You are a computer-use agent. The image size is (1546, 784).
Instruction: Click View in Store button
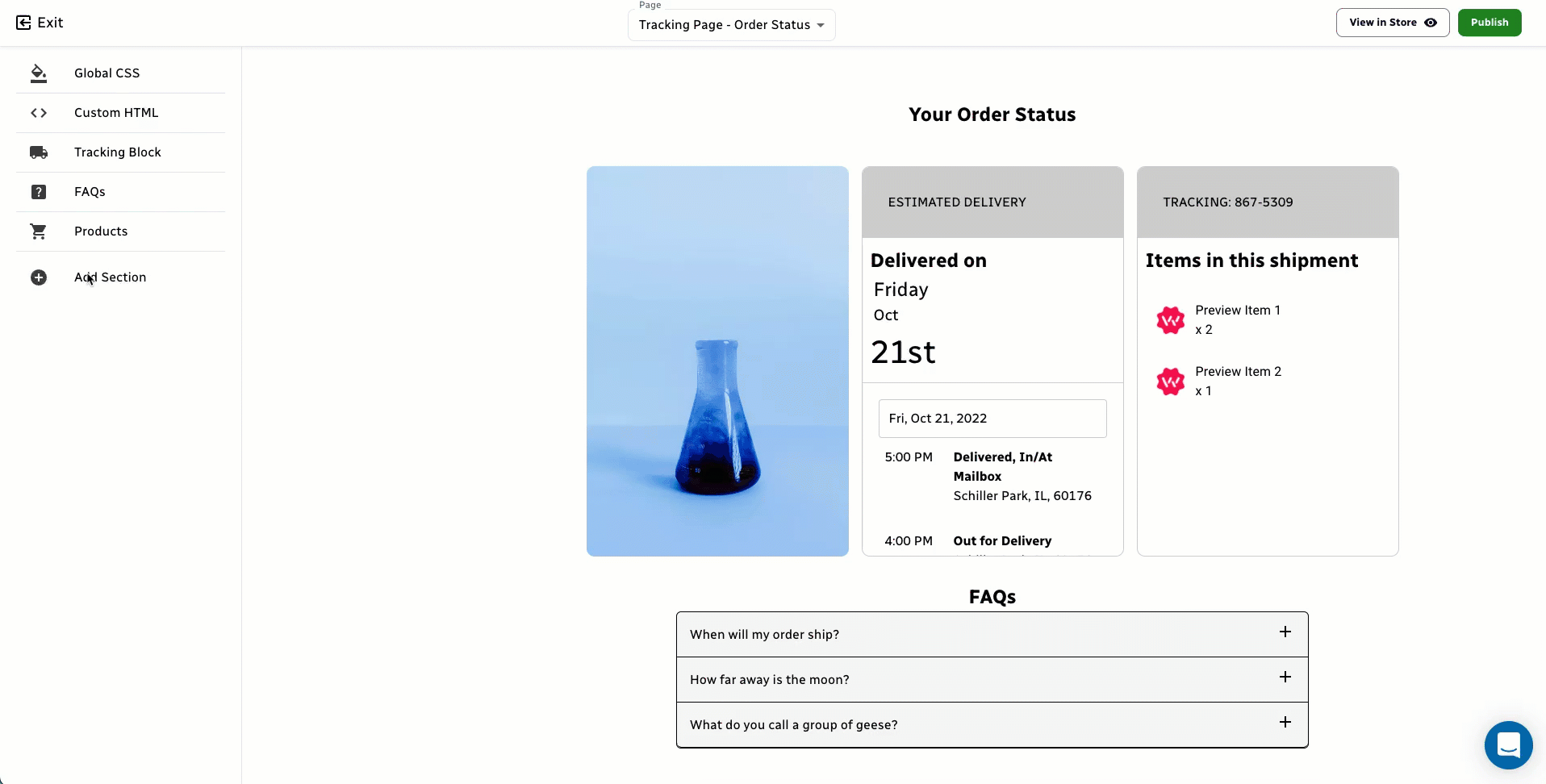point(1392,23)
